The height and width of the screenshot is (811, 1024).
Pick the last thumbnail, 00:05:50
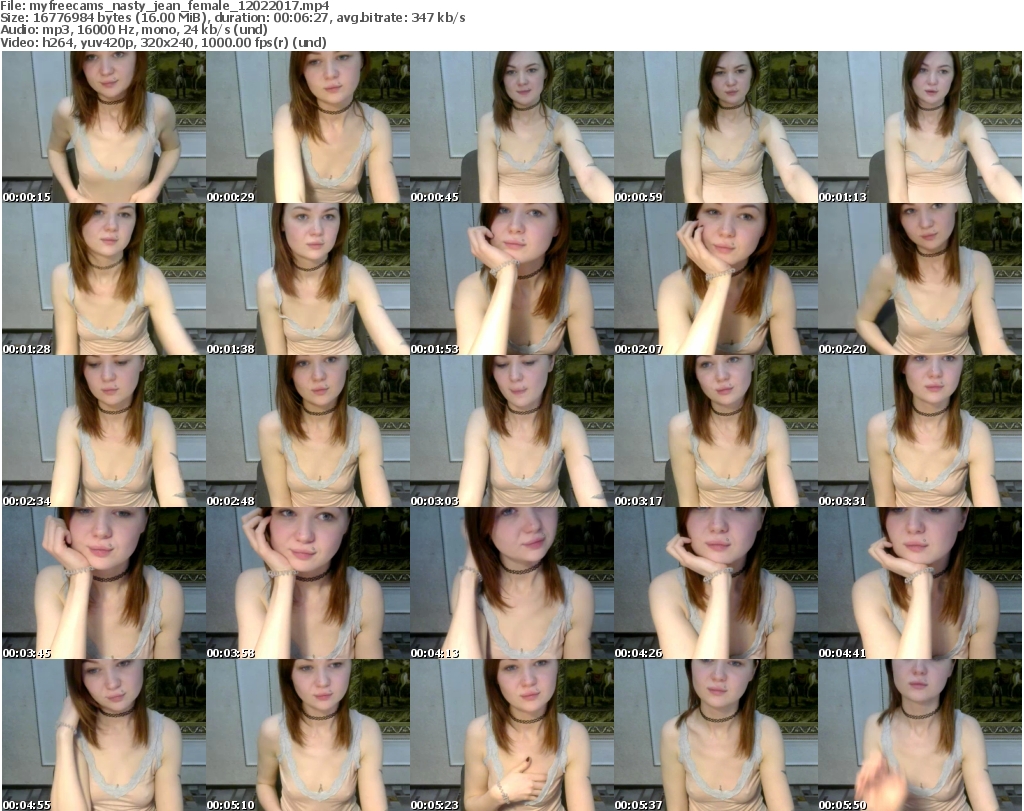click(x=920, y=735)
